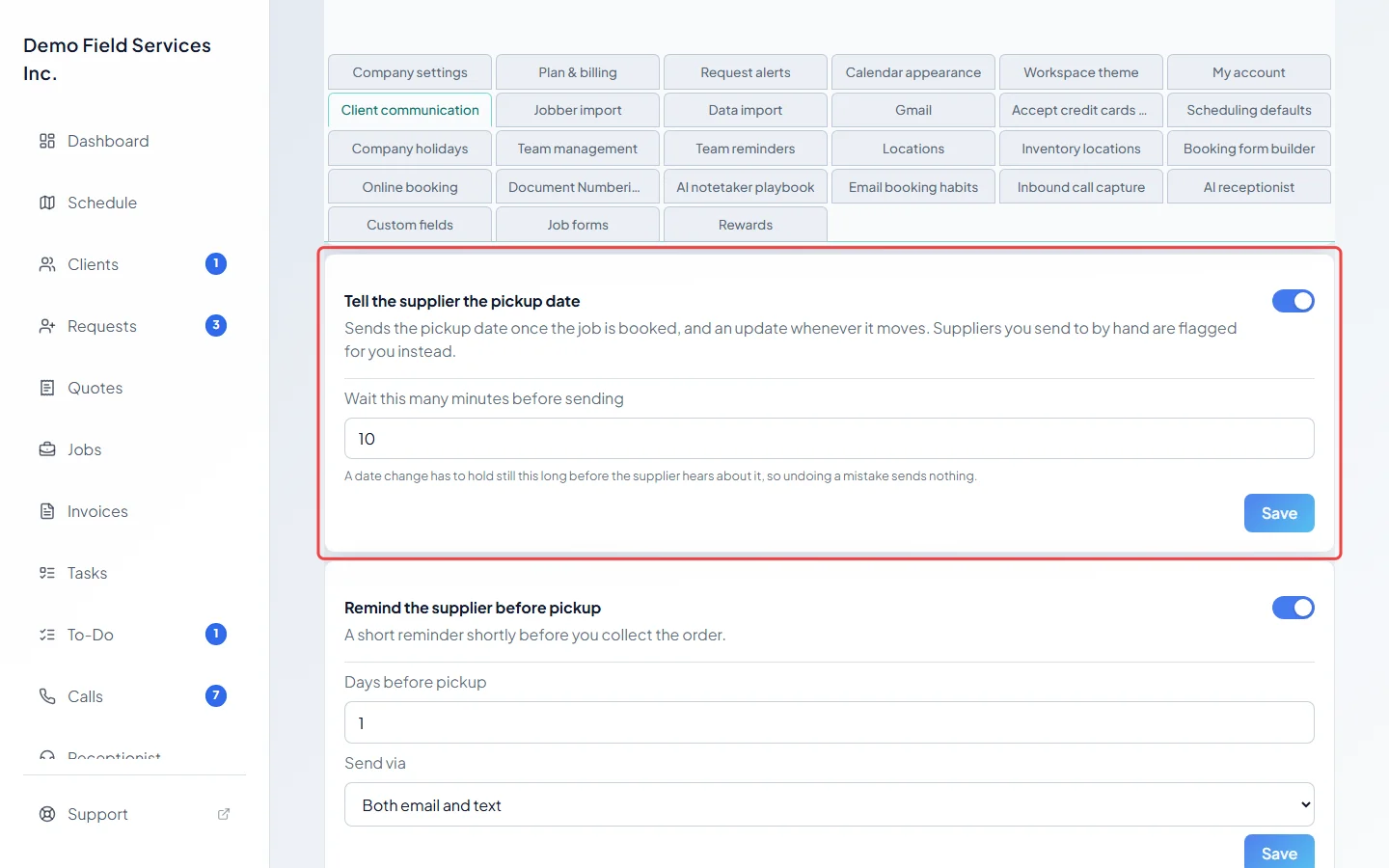1389x868 pixels.
Task: Focus the Days before pickup field
Action: [830, 722]
